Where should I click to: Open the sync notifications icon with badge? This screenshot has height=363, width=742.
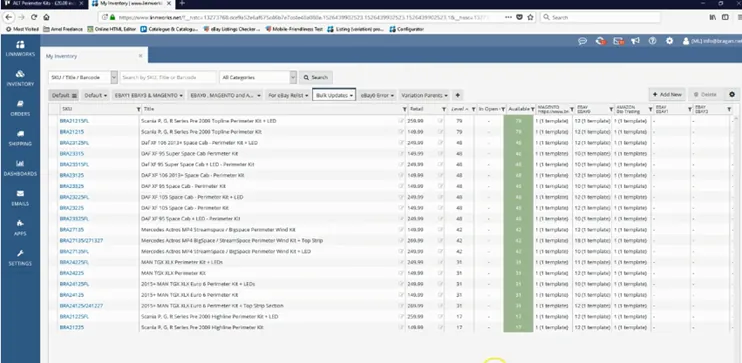(x=601, y=41)
